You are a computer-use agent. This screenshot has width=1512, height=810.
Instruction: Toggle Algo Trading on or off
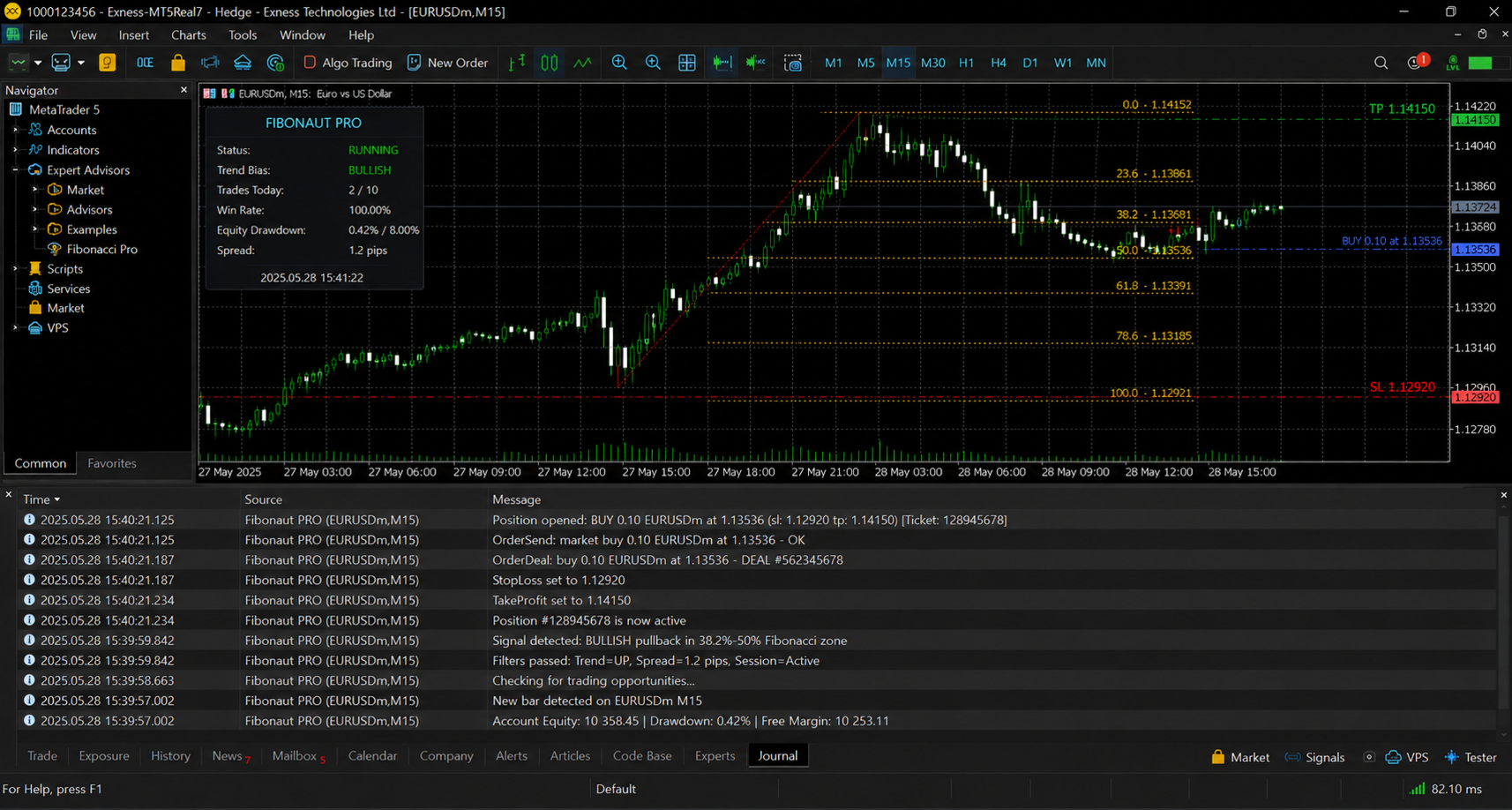click(348, 63)
